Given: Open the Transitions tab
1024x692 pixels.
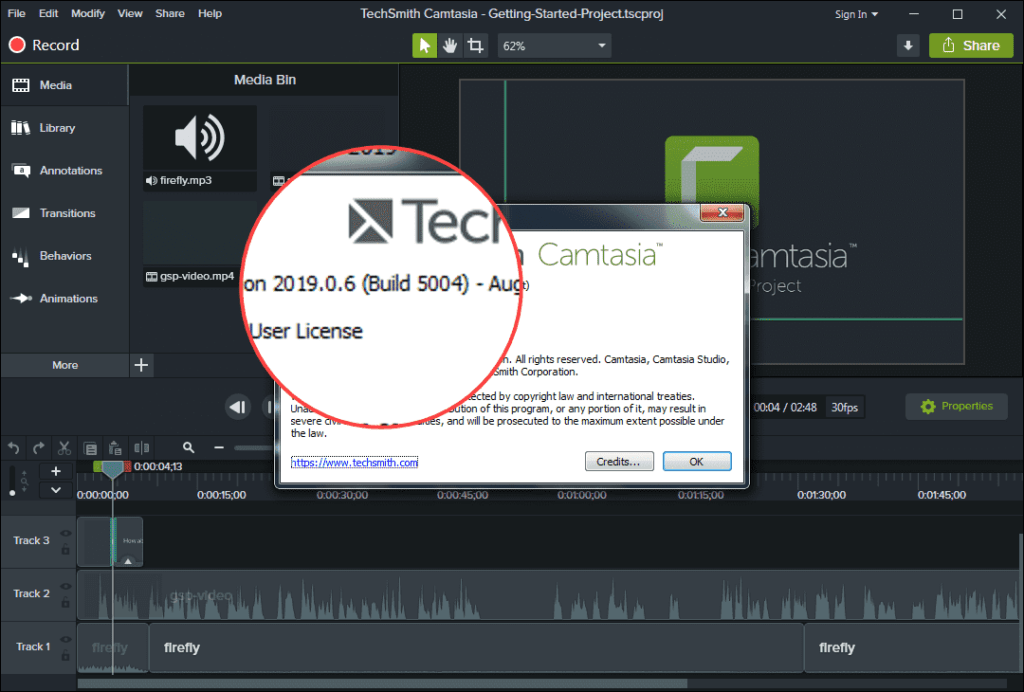Looking at the screenshot, I should (x=64, y=213).
